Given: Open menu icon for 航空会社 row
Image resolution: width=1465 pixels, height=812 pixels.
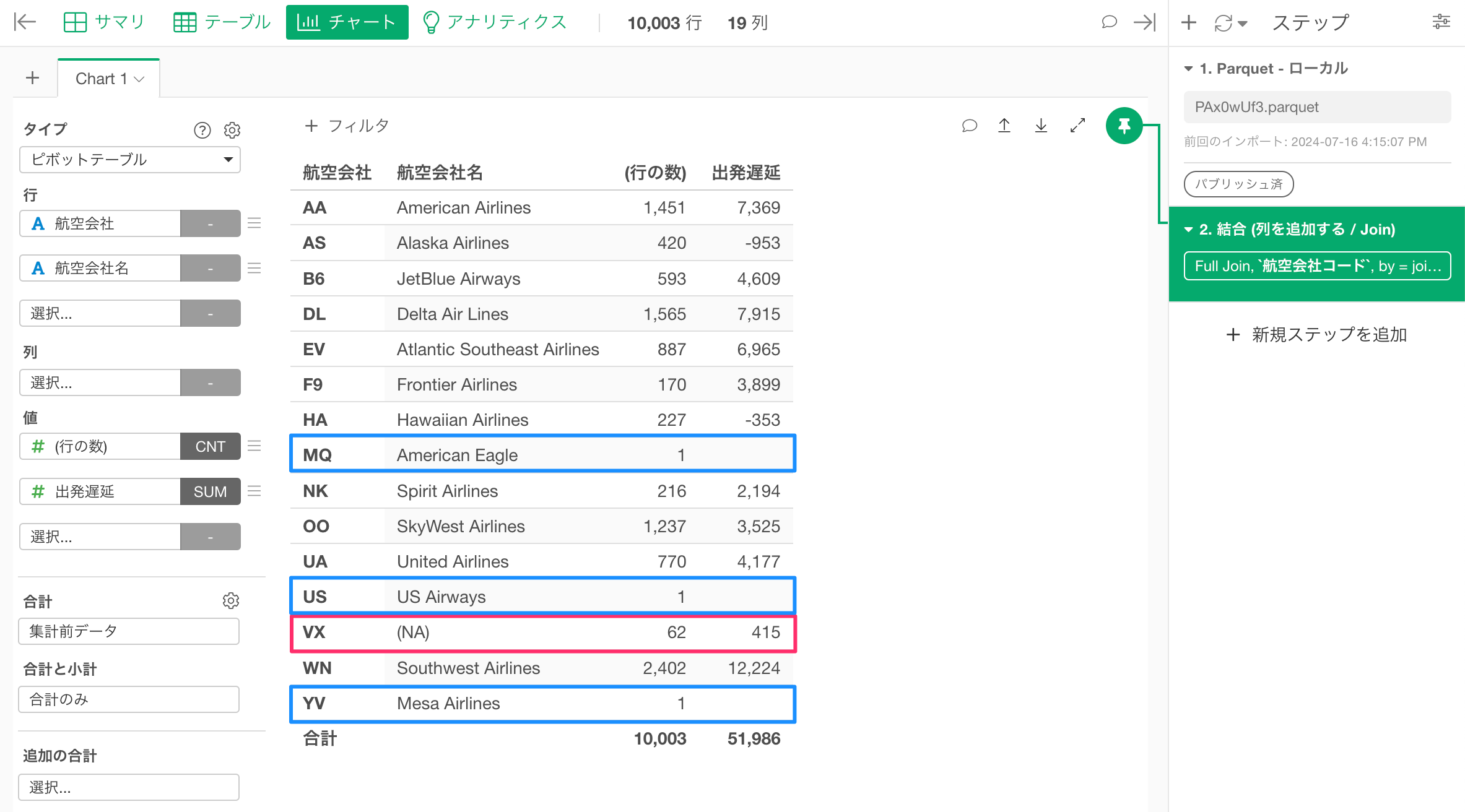Looking at the screenshot, I should pos(254,223).
